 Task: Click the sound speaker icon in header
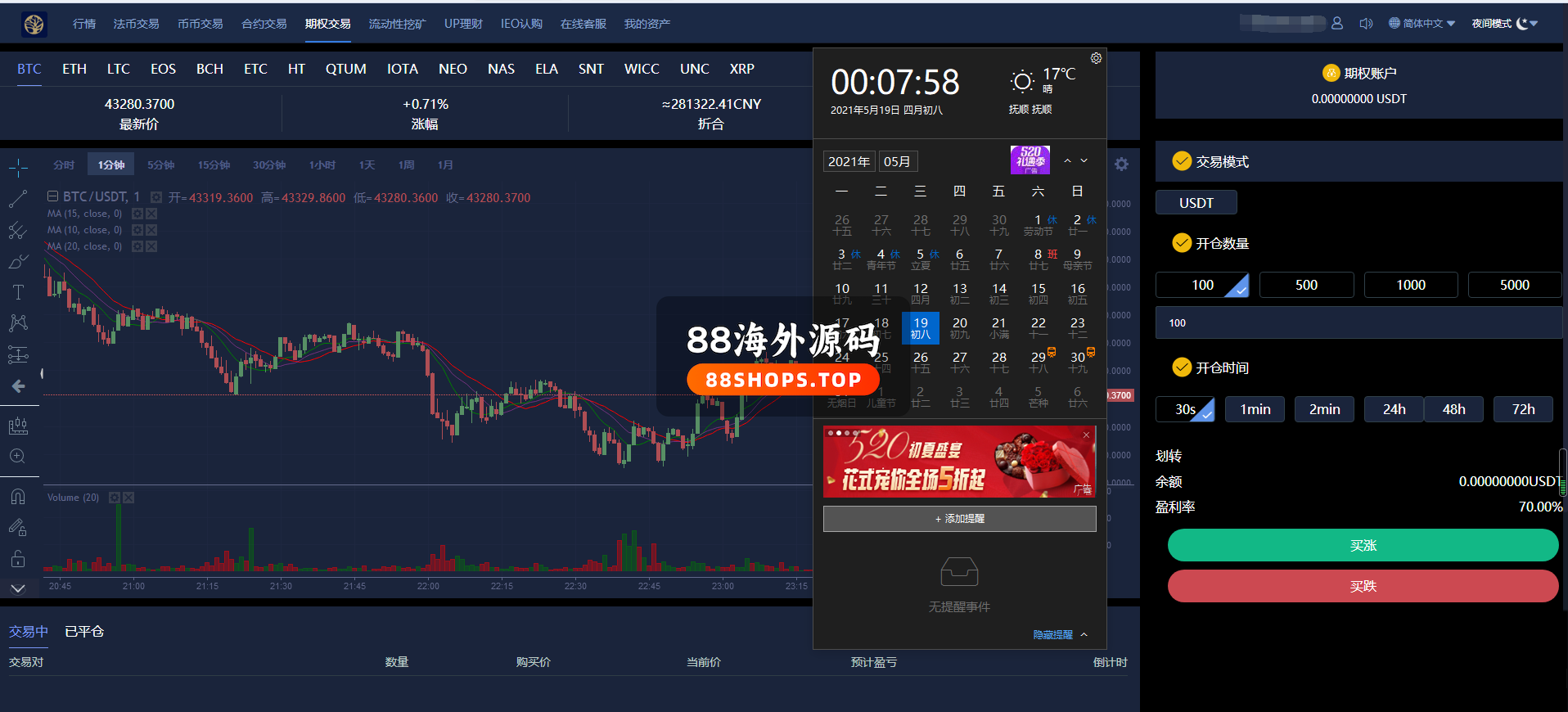tap(1366, 24)
